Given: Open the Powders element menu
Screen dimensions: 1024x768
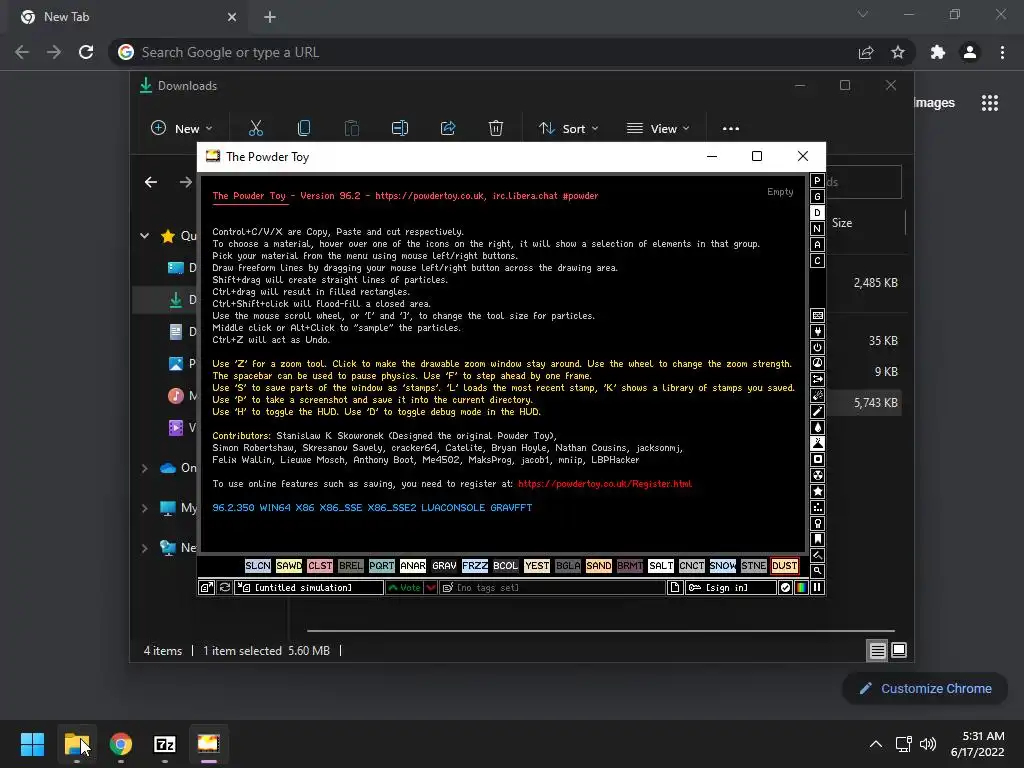Looking at the screenshot, I should click(817, 443).
